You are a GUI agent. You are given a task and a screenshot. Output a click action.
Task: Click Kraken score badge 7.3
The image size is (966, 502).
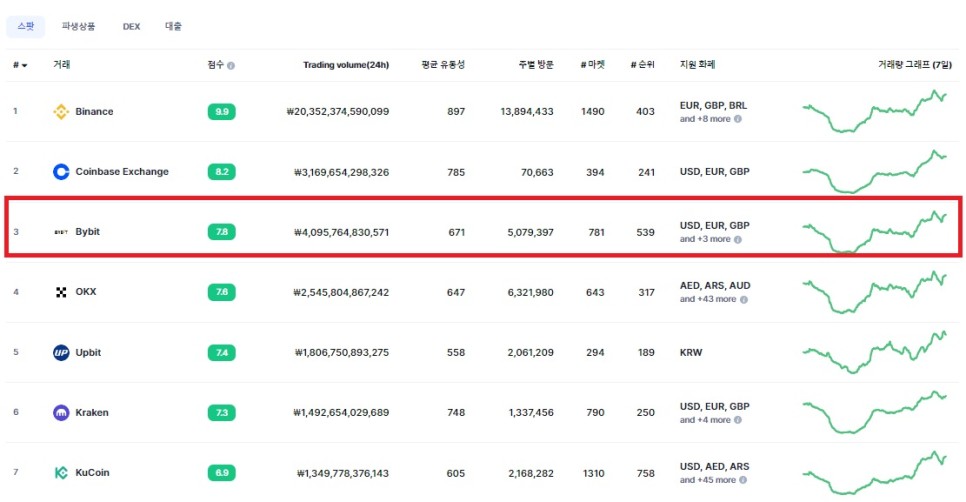point(222,413)
